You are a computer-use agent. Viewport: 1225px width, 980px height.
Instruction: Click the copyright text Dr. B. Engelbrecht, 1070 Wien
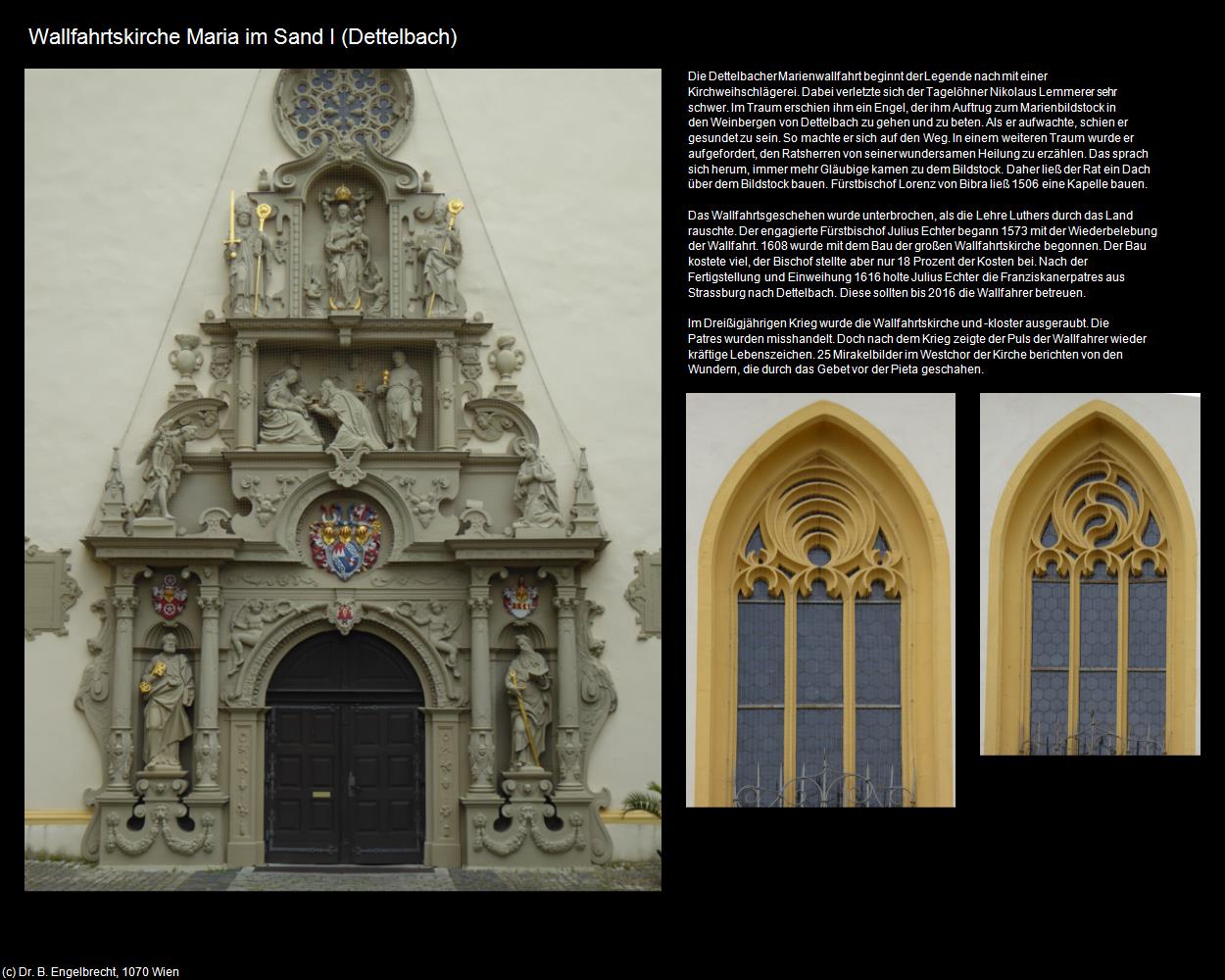click(90, 972)
